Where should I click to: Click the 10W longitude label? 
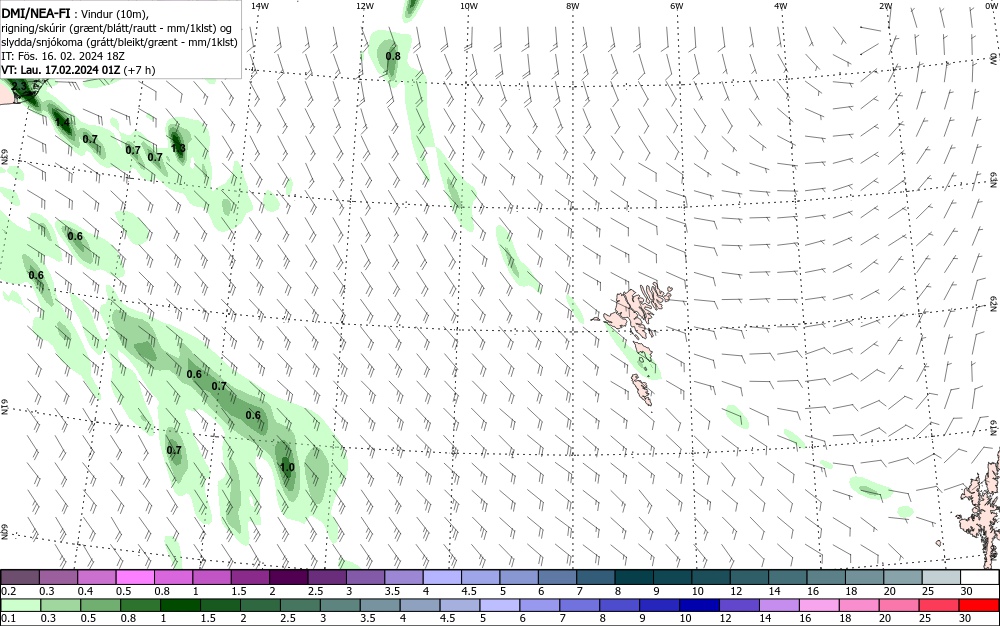[469, 6]
